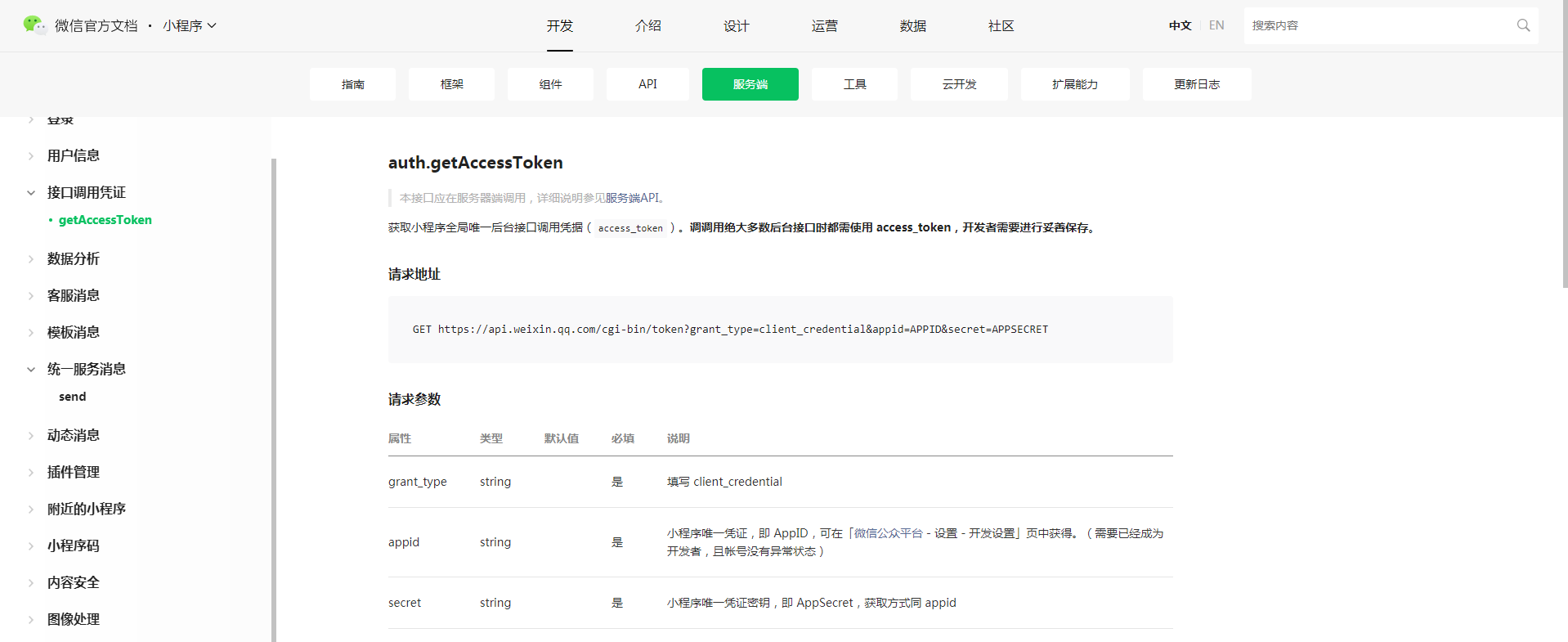Open 客服消息 section label

(74, 295)
